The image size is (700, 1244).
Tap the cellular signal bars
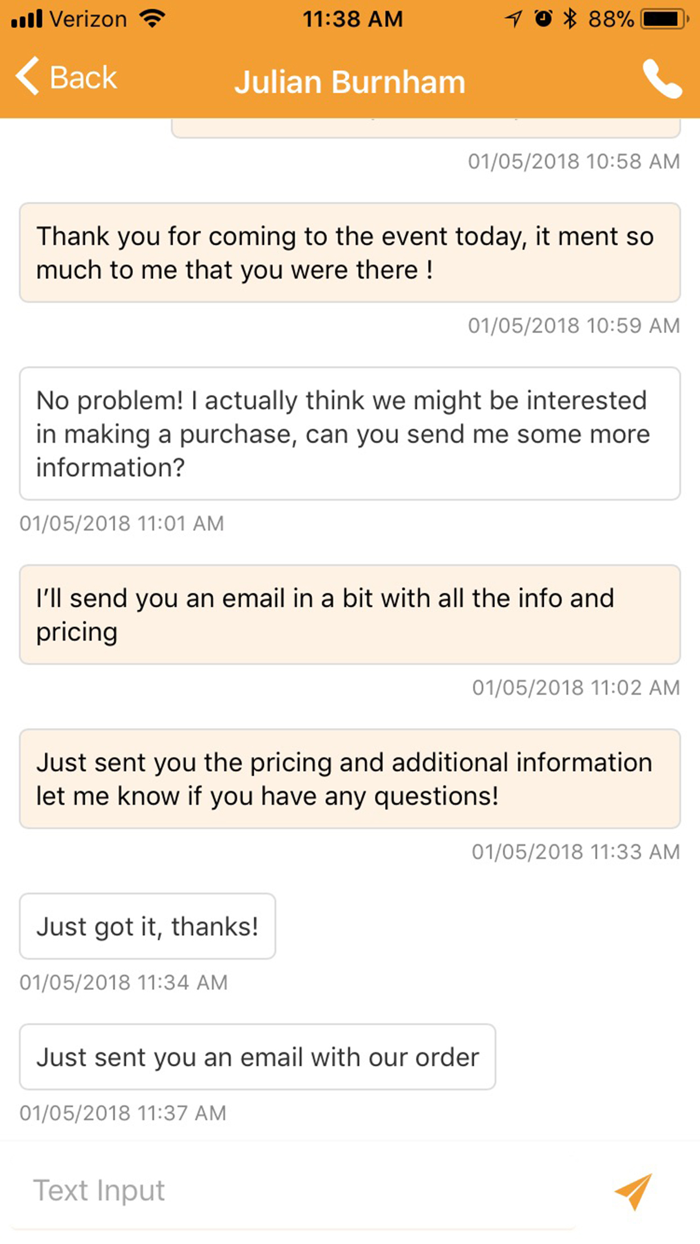click(27, 19)
